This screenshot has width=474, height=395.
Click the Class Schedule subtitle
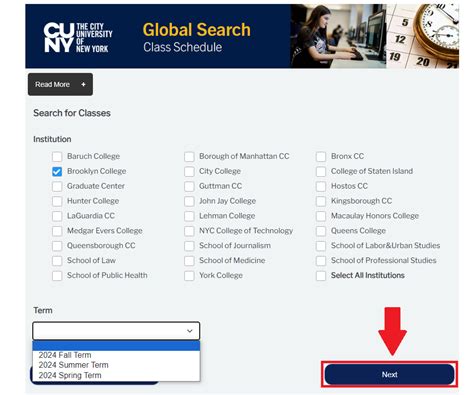182,47
